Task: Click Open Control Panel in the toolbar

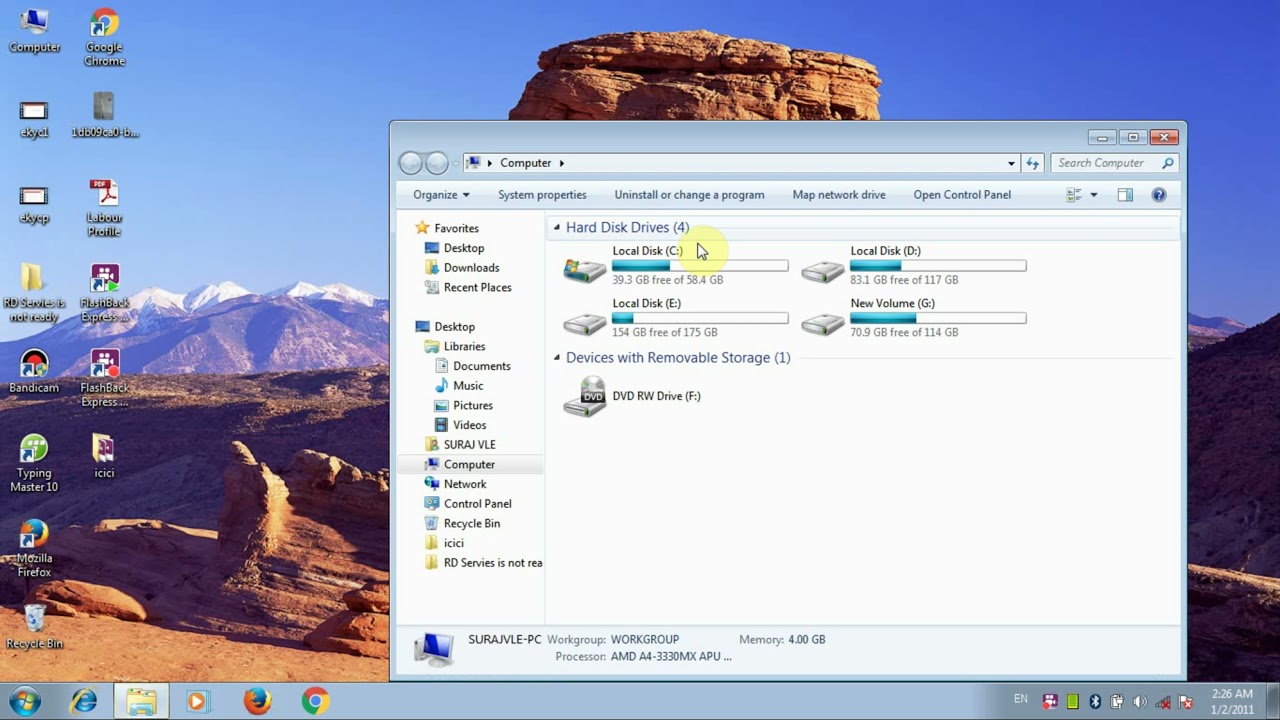Action: (962, 195)
